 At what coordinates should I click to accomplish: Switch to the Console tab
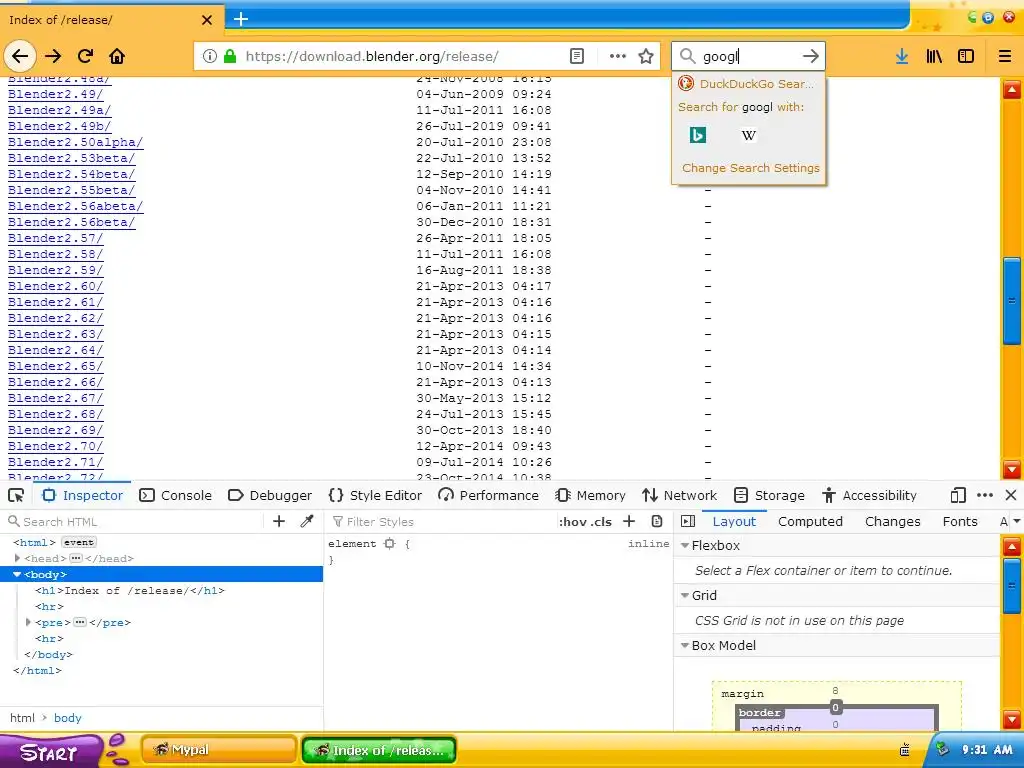pyautogui.click(x=176, y=496)
